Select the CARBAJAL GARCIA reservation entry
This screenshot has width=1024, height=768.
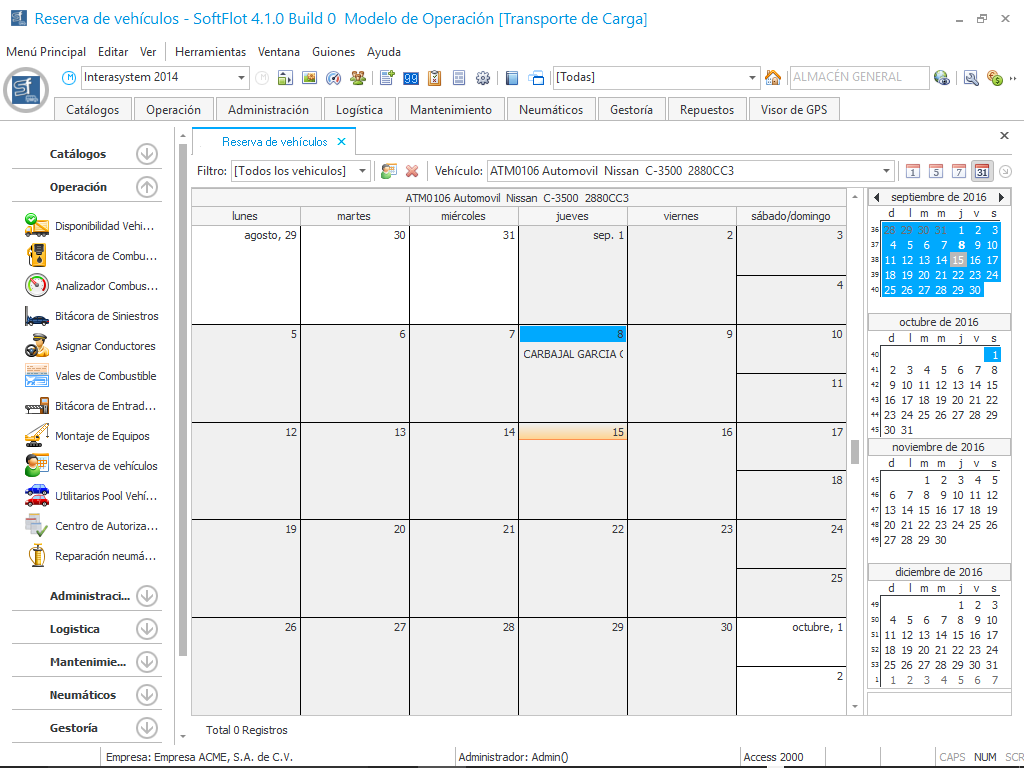pyautogui.click(x=573, y=354)
